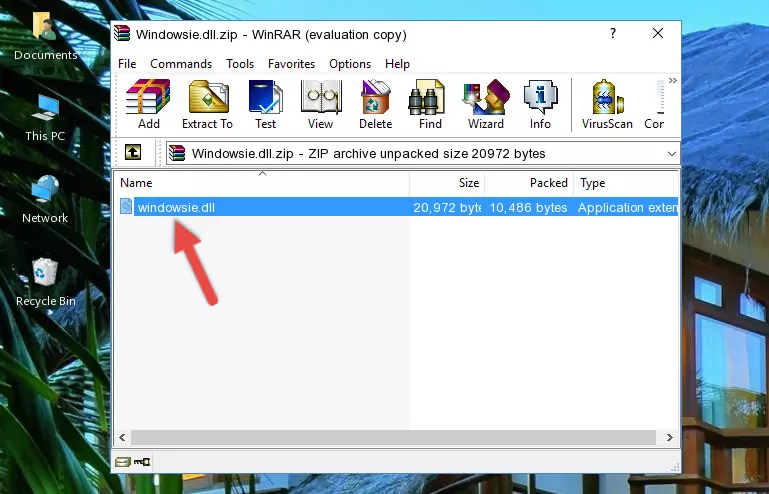Open the address bar dropdown arrow
The width and height of the screenshot is (769, 494).
pyautogui.click(x=671, y=154)
